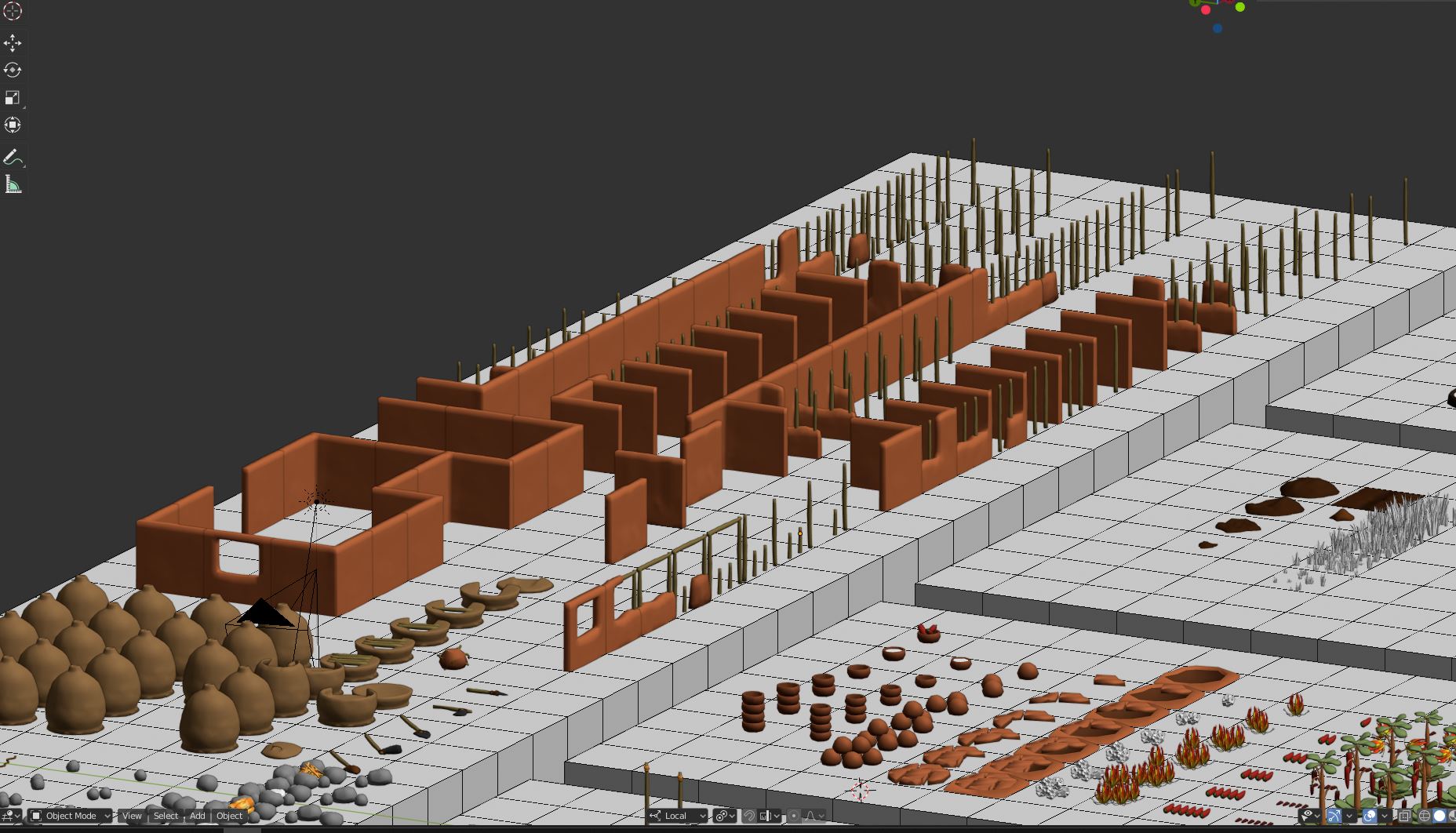
Task: Choose the Measure ruler tool
Action: pyautogui.click(x=13, y=184)
